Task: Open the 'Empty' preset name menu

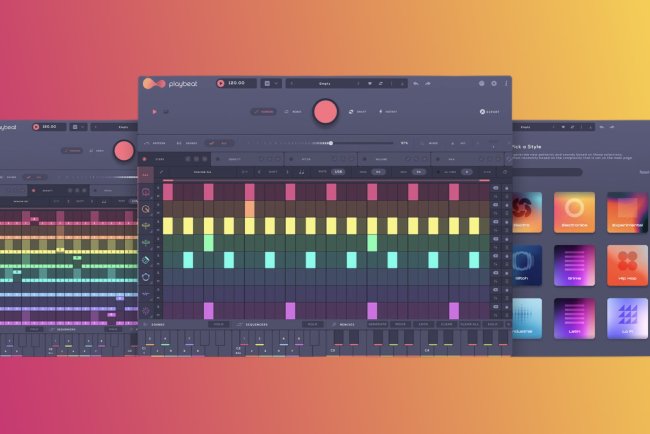Action: 325,84
